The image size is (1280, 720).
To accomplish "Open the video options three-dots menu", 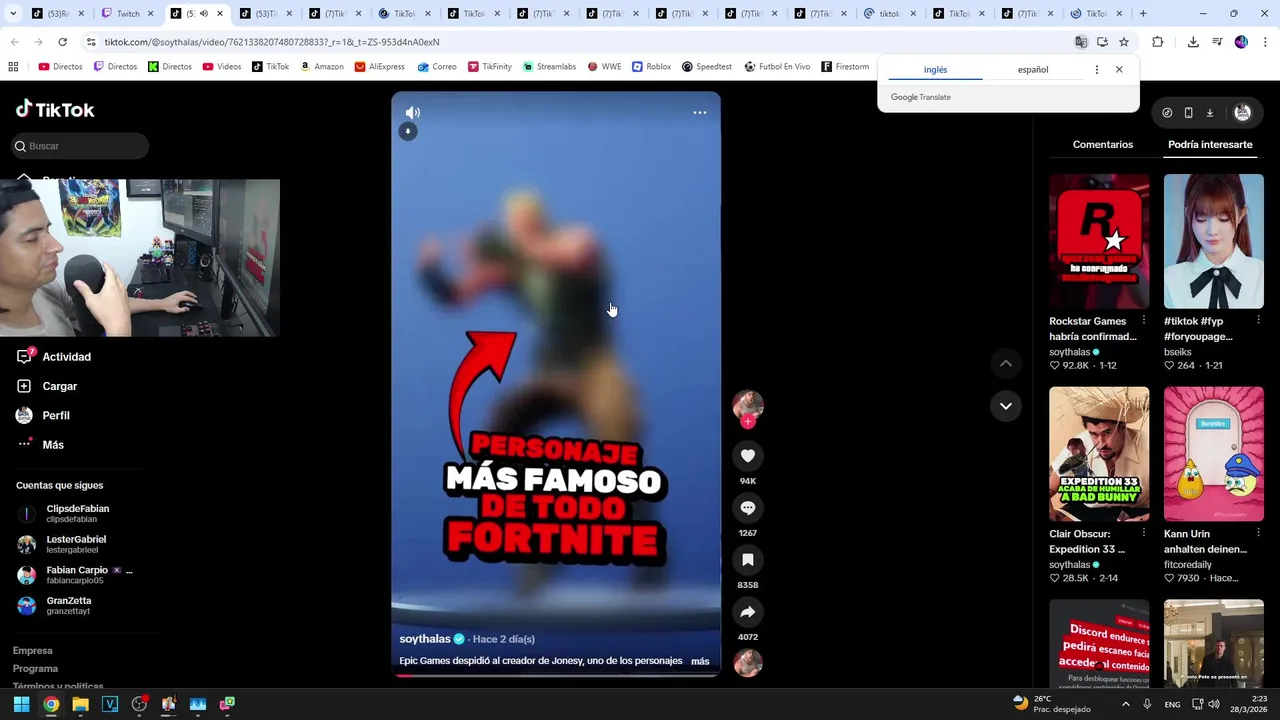I will click(x=700, y=113).
